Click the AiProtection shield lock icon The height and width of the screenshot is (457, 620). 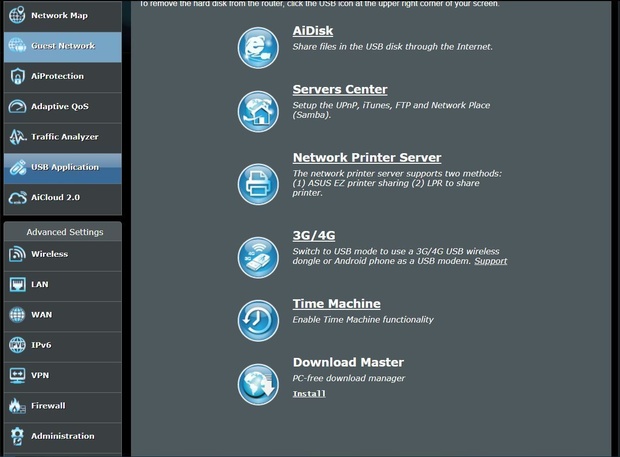pos(17,76)
